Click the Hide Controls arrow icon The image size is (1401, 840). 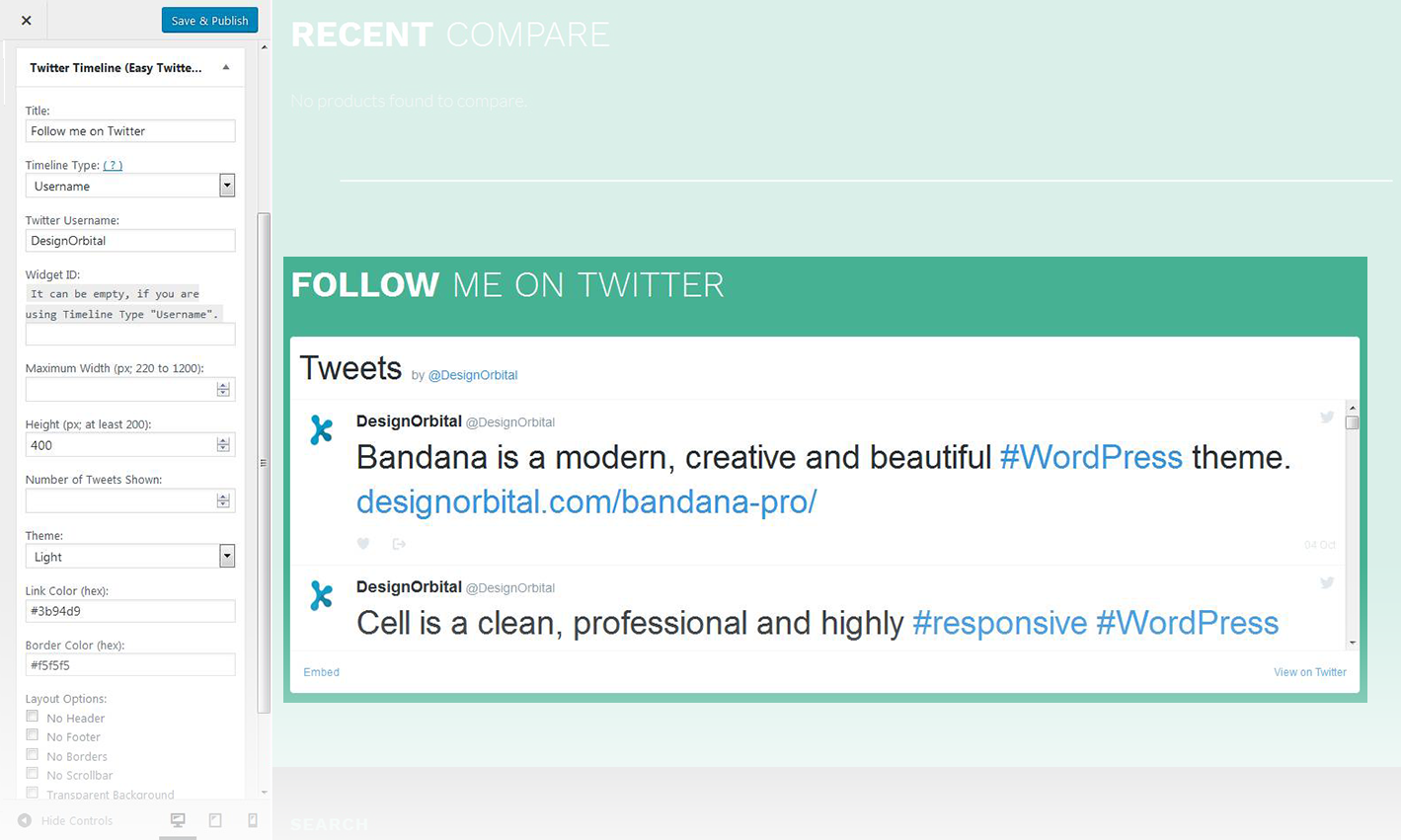point(25,820)
